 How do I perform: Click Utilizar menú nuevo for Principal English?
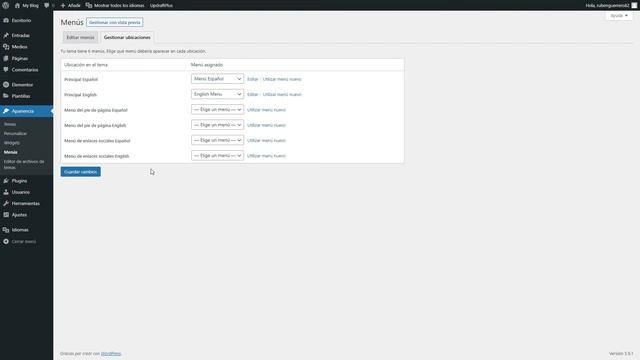point(282,94)
